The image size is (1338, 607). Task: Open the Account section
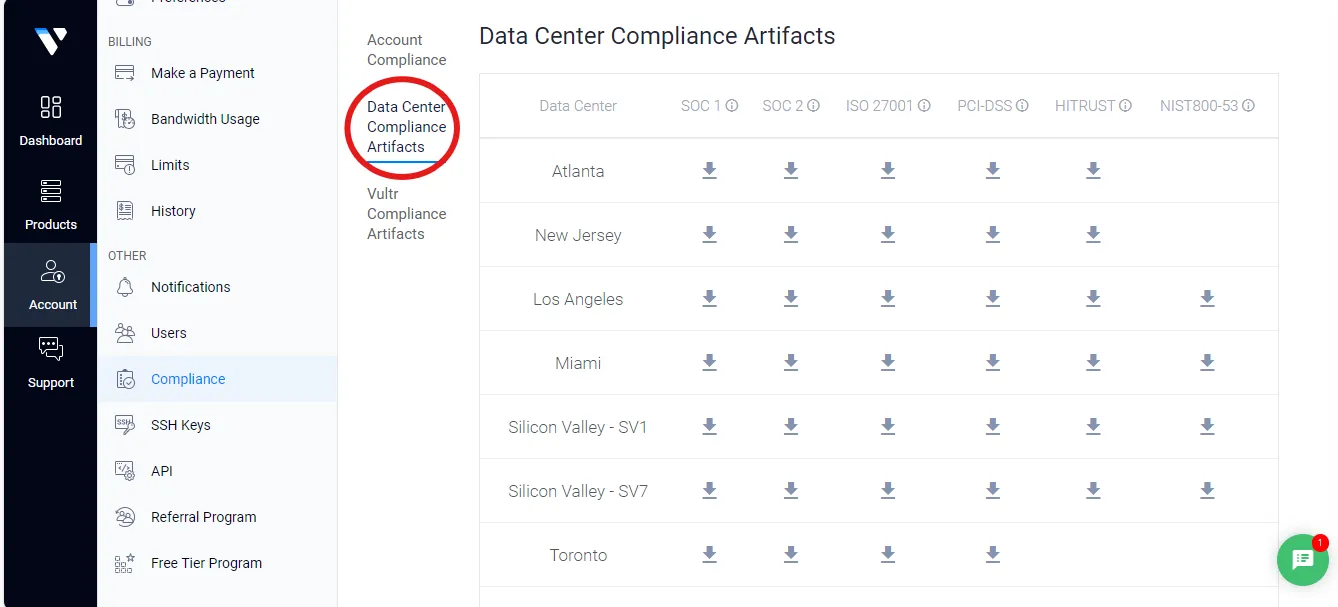(x=51, y=285)
